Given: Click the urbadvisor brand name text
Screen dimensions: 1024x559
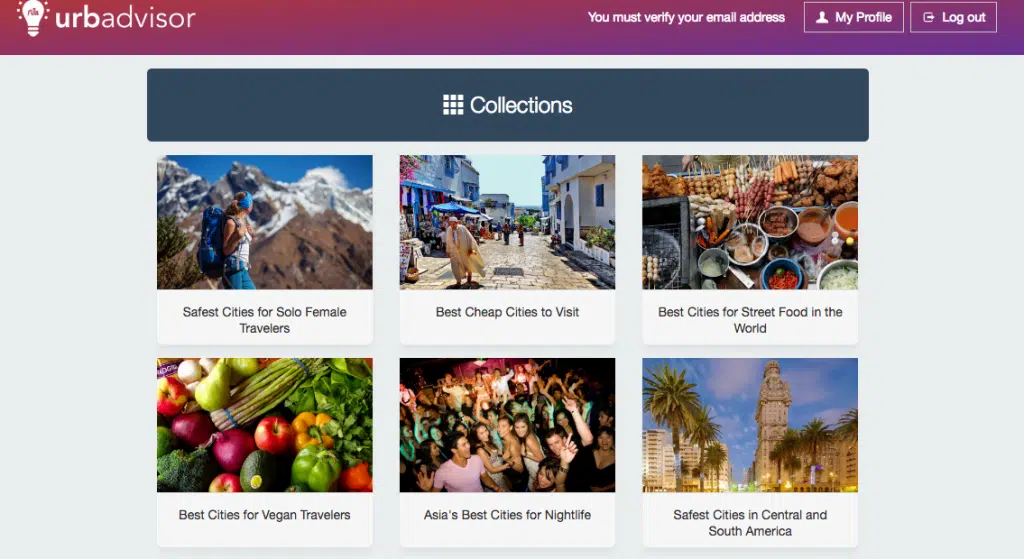Looking at the screenshot, I should (124, 17).
